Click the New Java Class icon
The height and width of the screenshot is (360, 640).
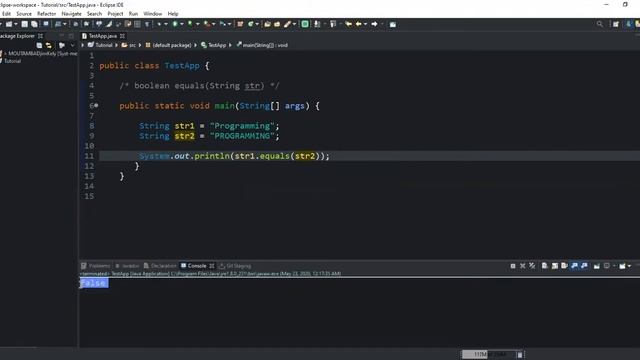point(250,24)
